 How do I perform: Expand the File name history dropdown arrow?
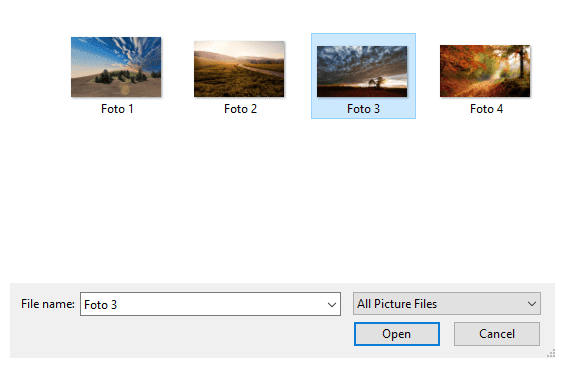[331, 304]
